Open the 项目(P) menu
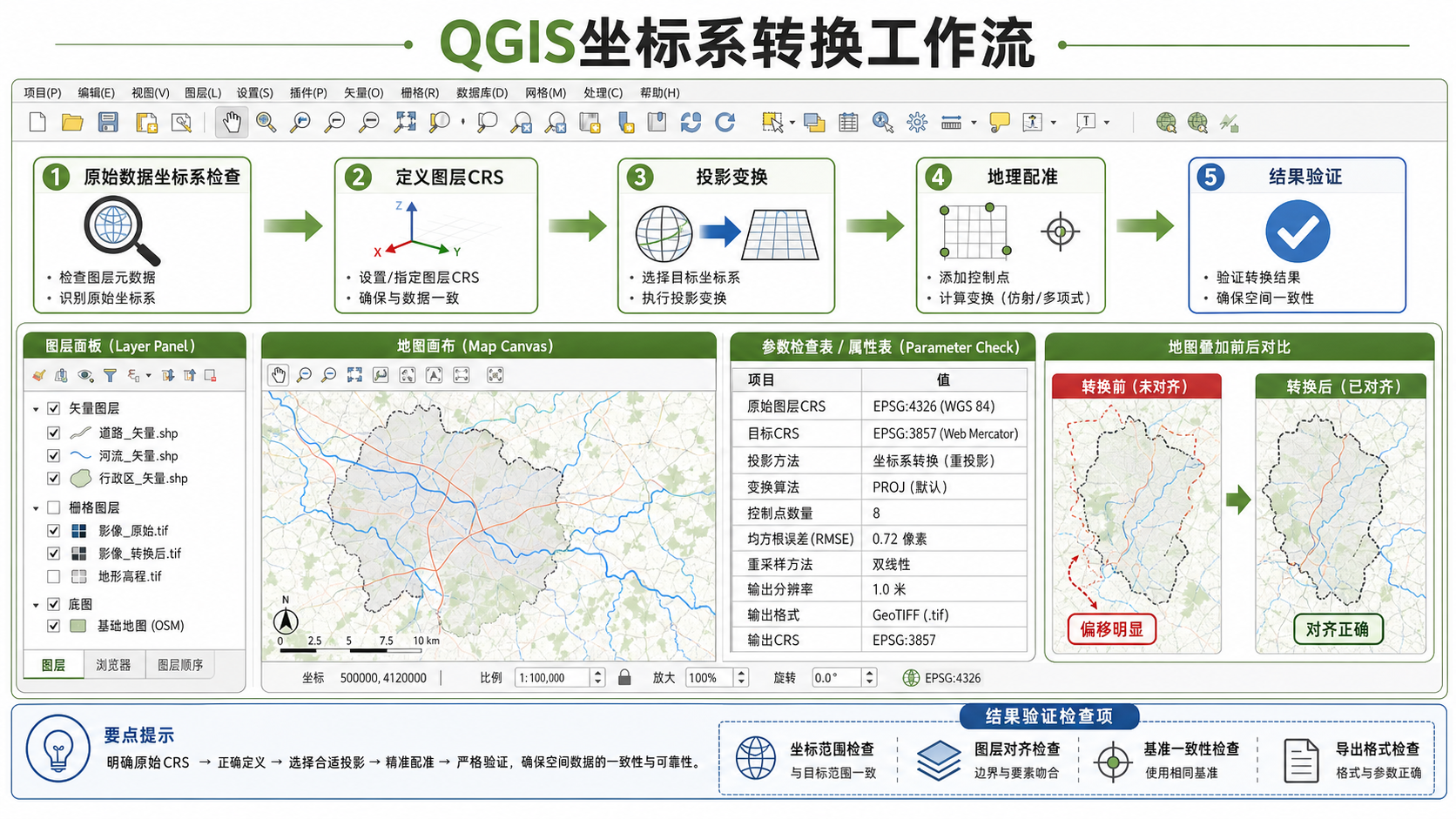The image size is (1456, 819). pos(43,92)
